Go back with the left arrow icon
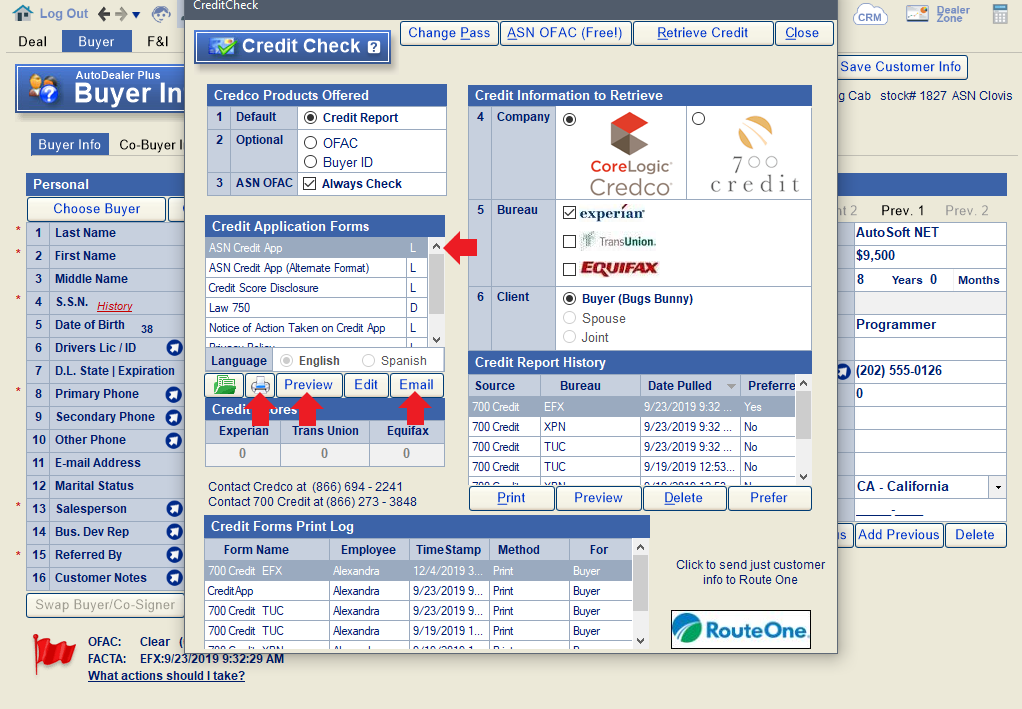 [104, 14]
